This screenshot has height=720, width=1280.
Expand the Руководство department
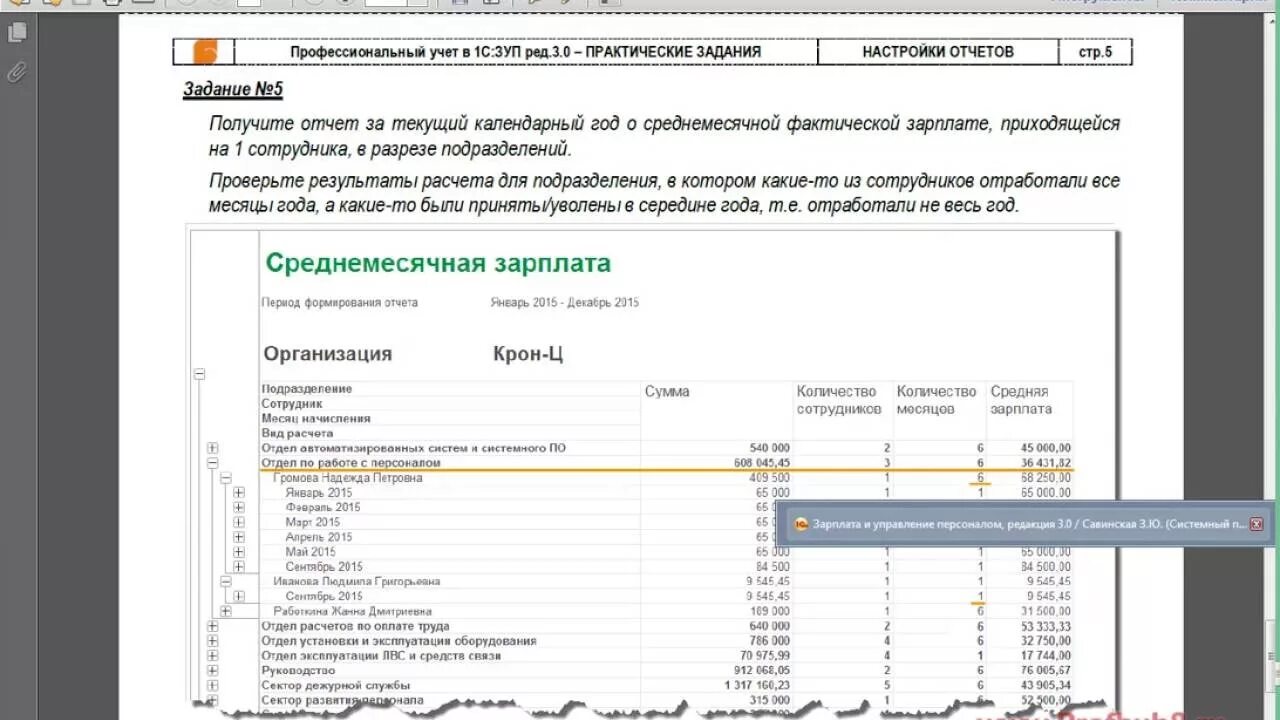coord(212,671)
